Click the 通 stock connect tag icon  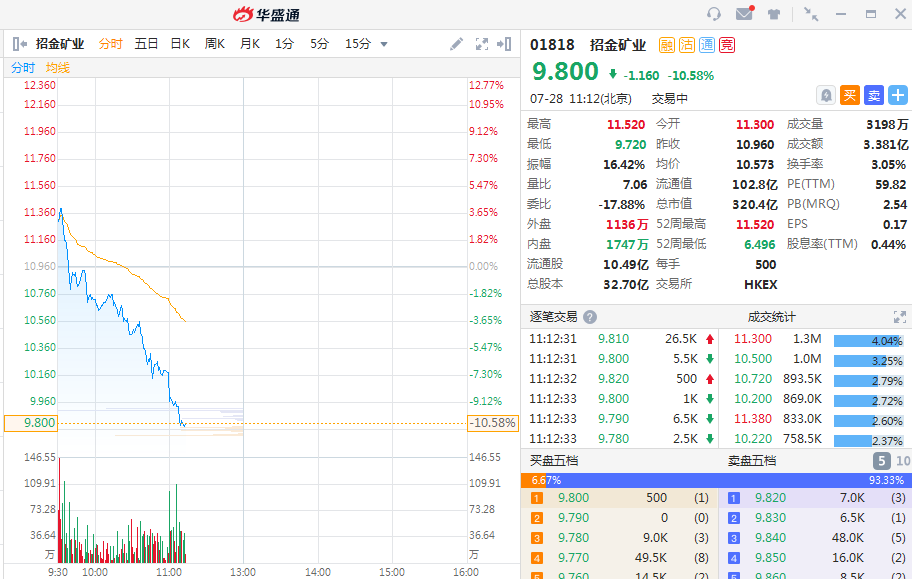click(x=707, y=45)
